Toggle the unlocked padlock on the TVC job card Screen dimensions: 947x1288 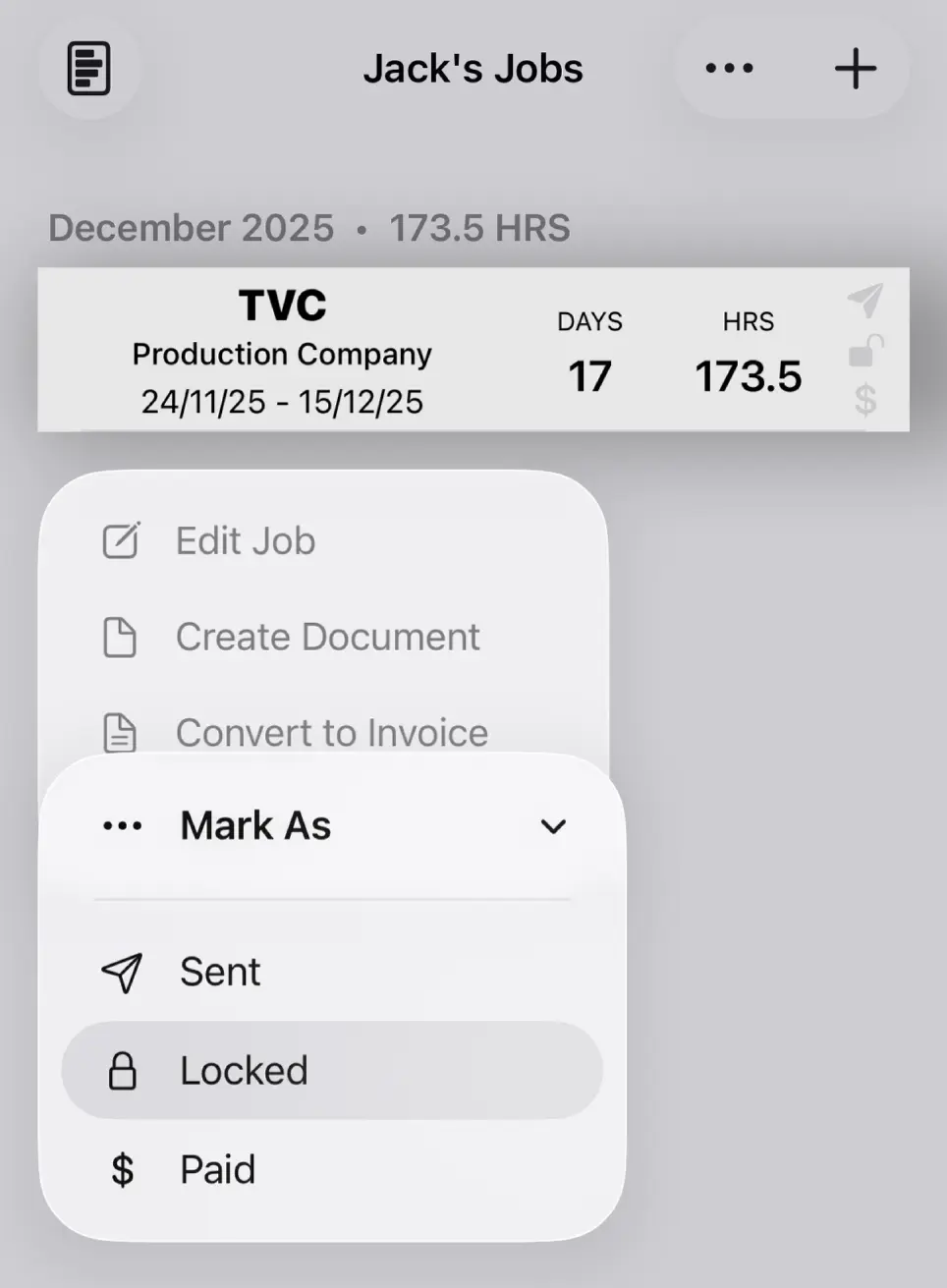coord(863,351)
